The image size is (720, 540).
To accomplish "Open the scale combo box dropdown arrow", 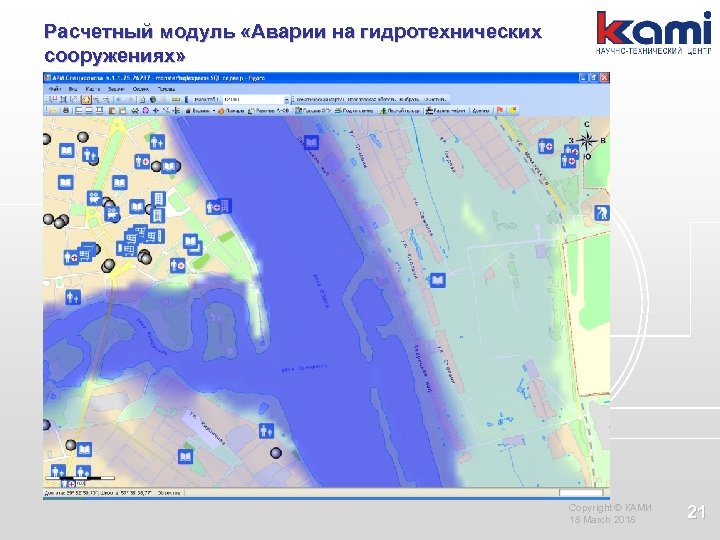I will pos(287,100).
